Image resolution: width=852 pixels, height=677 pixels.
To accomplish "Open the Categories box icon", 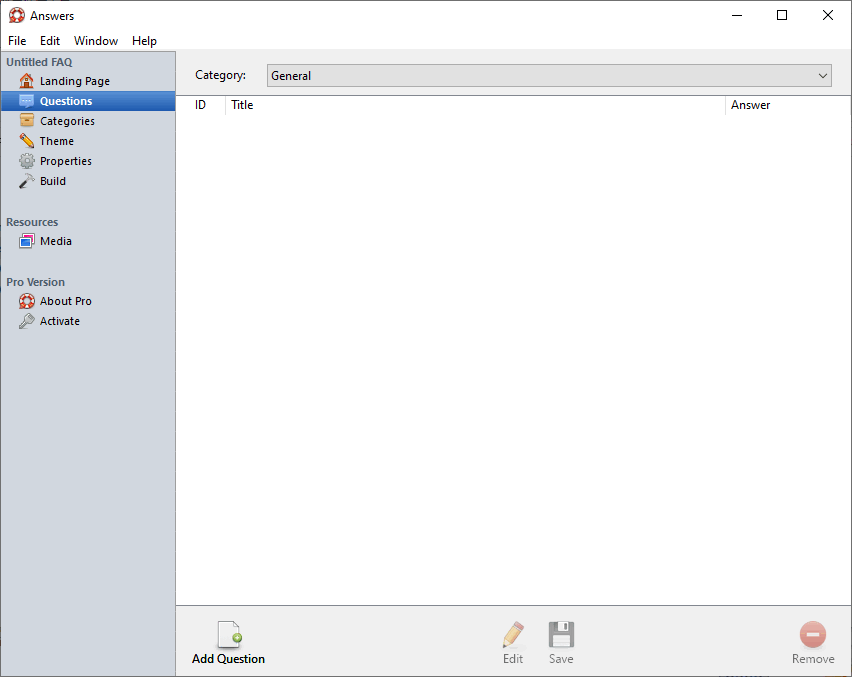I will click(x=27, y=121).
